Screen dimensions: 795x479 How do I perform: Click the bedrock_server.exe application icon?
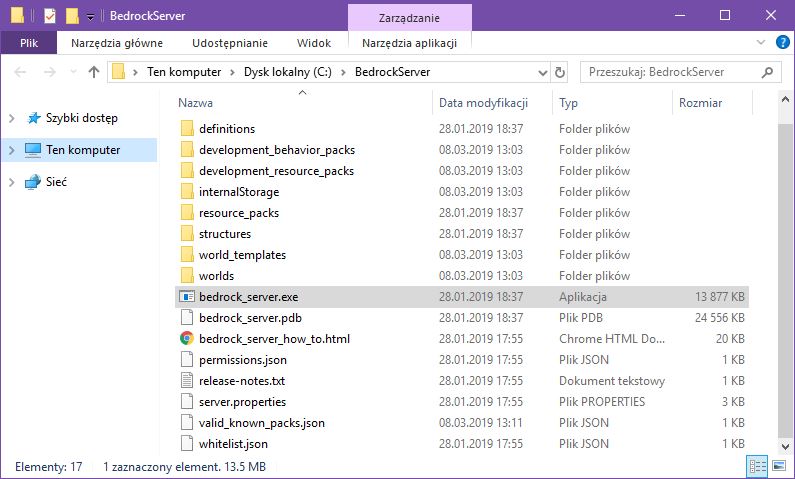point(187,297)
